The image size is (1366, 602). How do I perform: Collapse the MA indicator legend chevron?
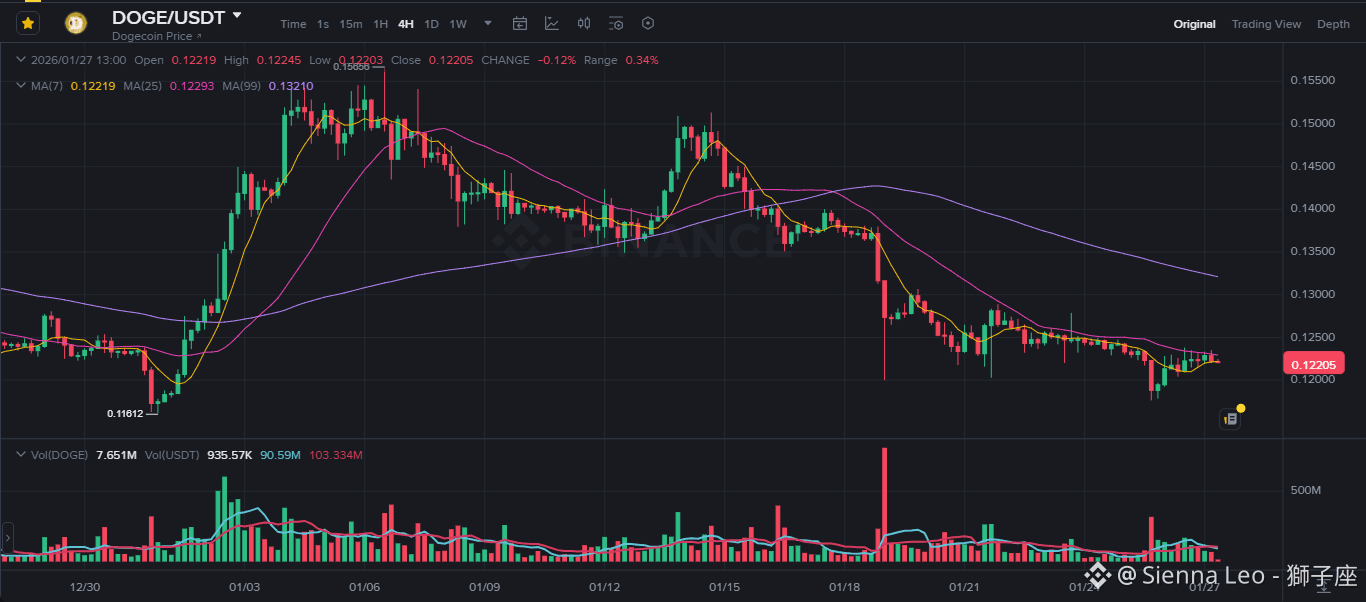pyautogui.click(x=22, y=86)
